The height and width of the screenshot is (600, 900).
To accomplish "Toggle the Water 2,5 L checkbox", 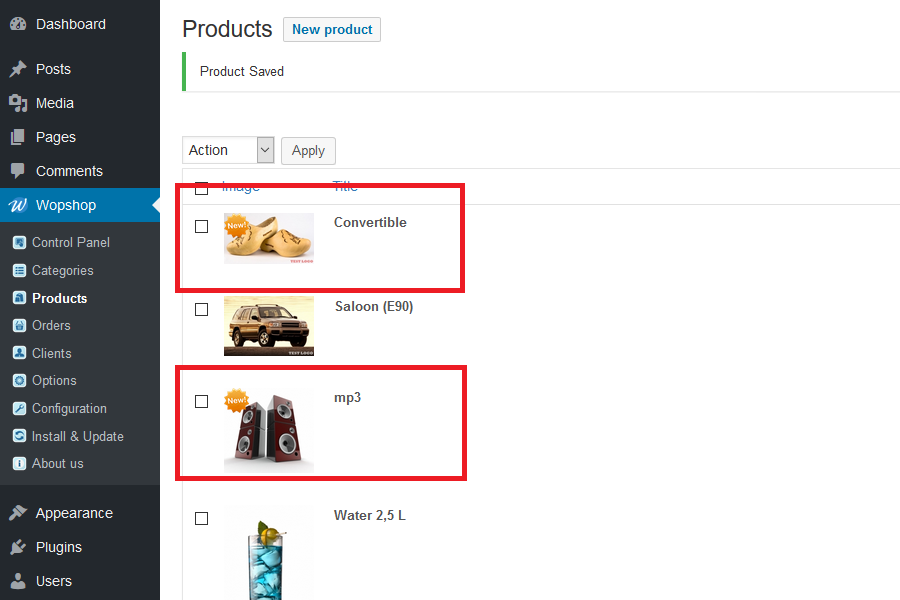I will coord(201,518).
